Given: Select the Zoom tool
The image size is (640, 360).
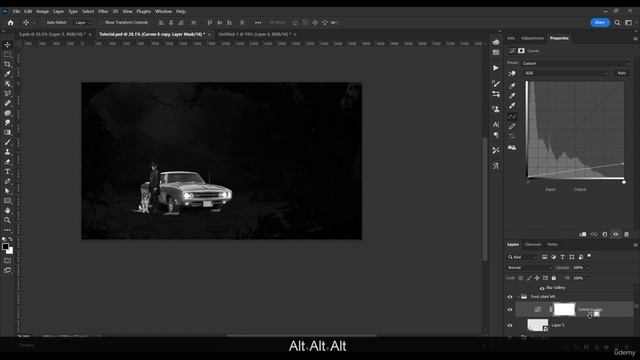Looking at the screenshot, I should coord(7,220).
